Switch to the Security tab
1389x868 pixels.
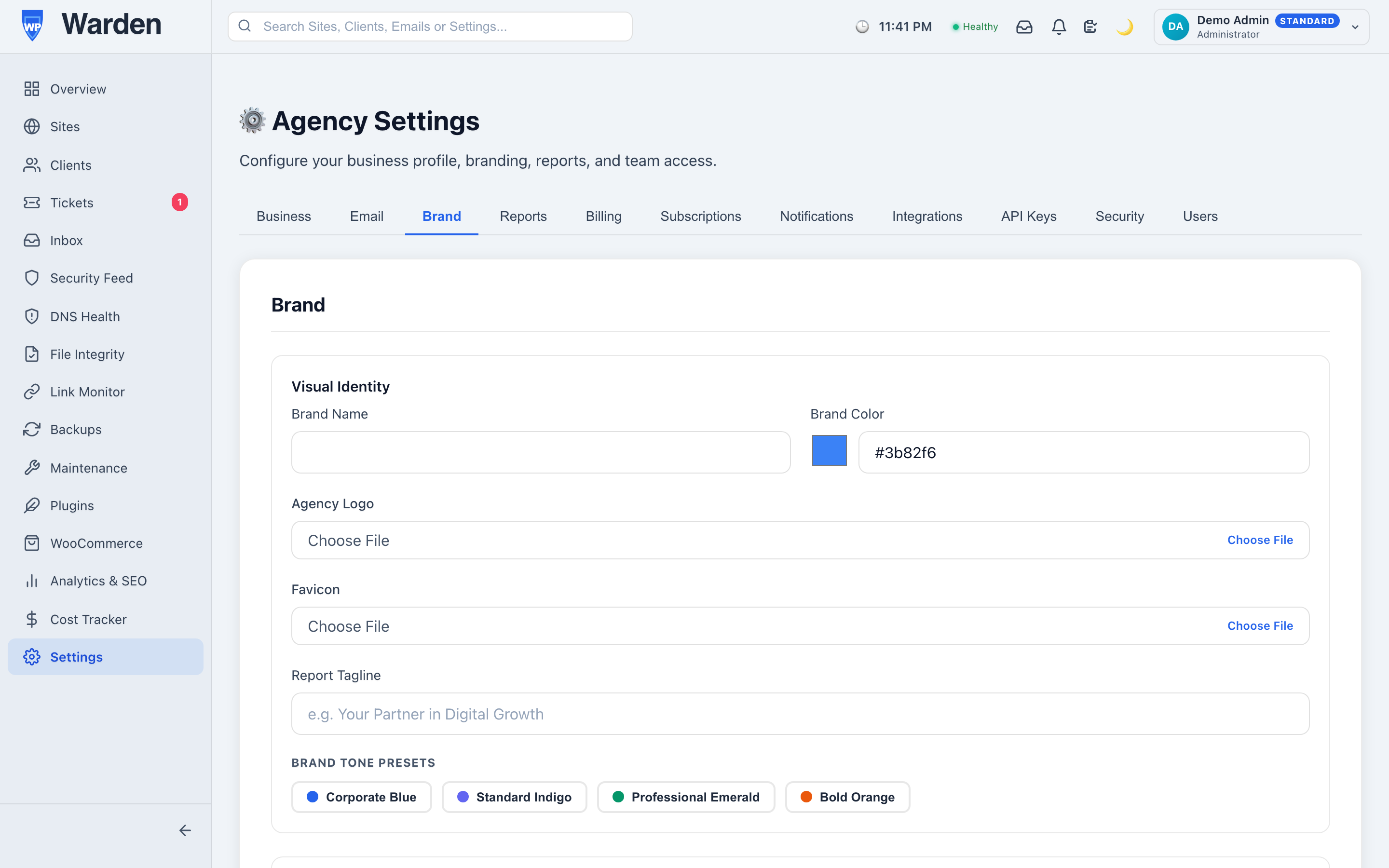tap(1119, 217)
